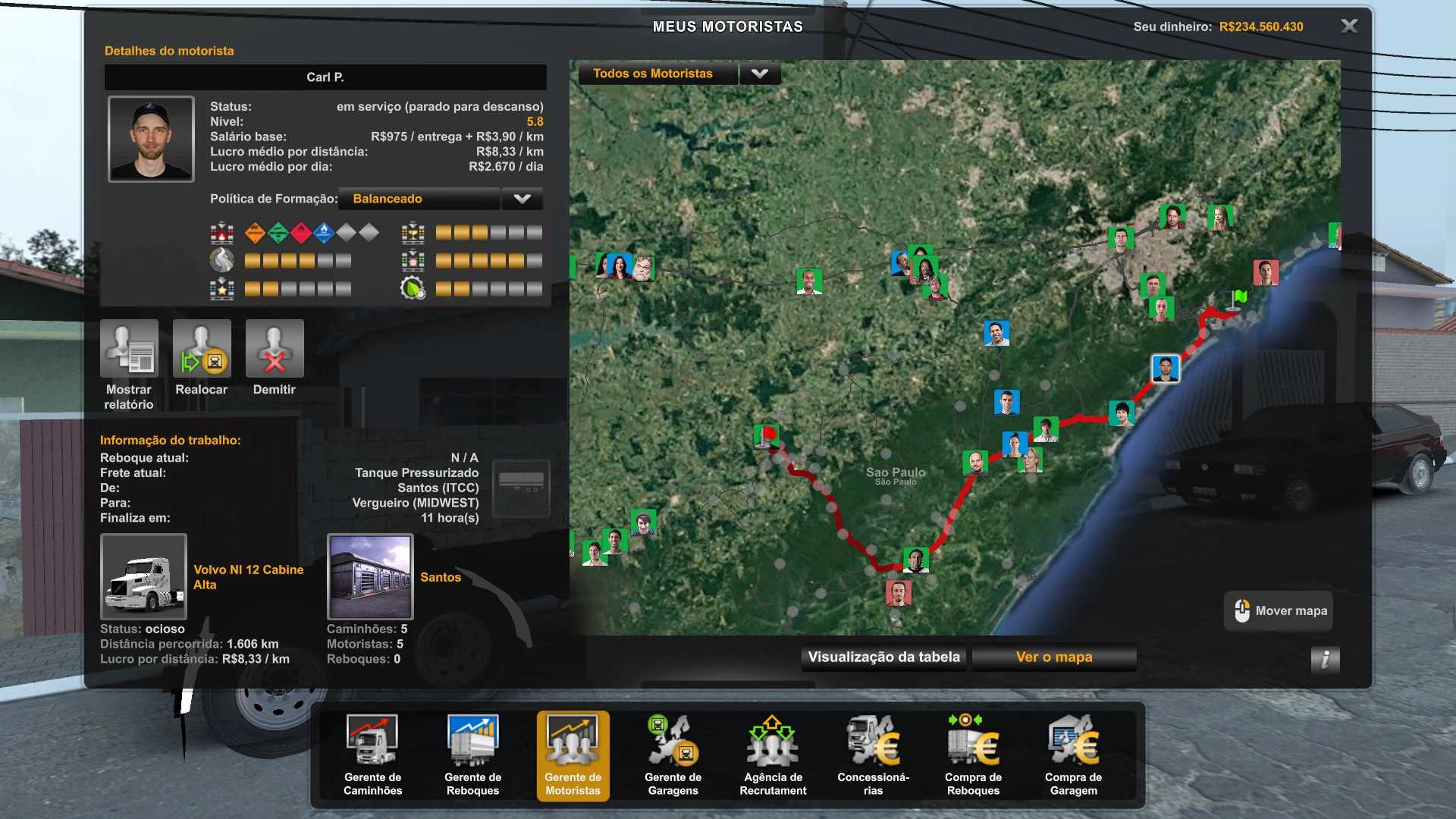This screenshot has height=819, width=1456.
Task: Click Santos garage thumbnail
Action: 370,576
